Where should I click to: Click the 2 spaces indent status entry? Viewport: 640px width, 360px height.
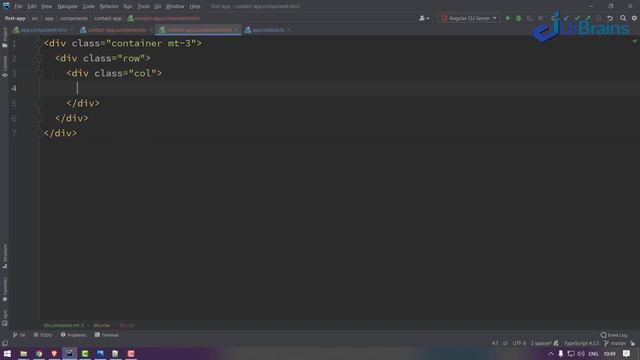(x=541, y=343)
